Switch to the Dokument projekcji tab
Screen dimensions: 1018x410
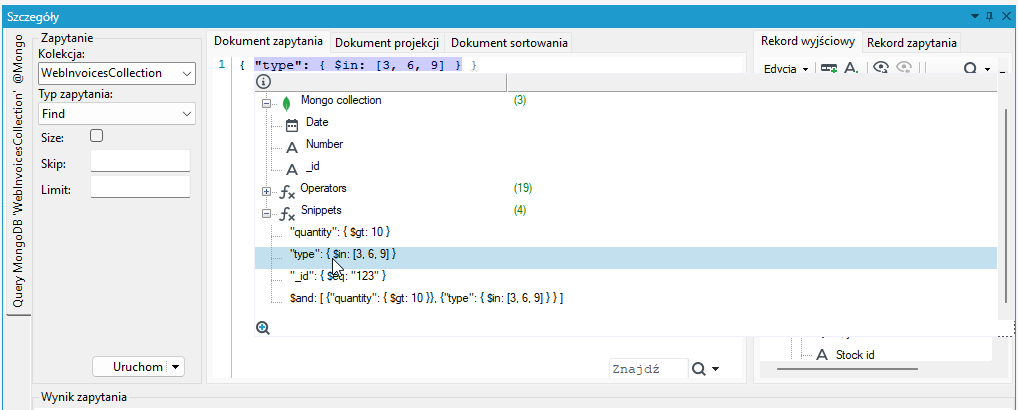click(x=388, y=43)
